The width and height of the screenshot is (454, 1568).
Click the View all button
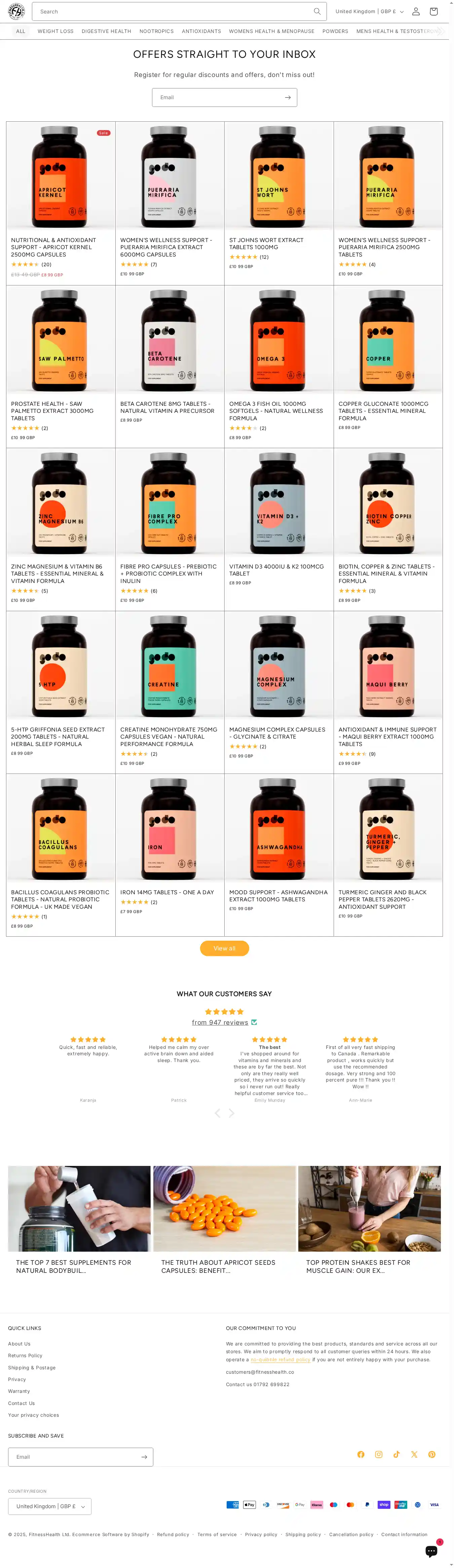[225, 948]
